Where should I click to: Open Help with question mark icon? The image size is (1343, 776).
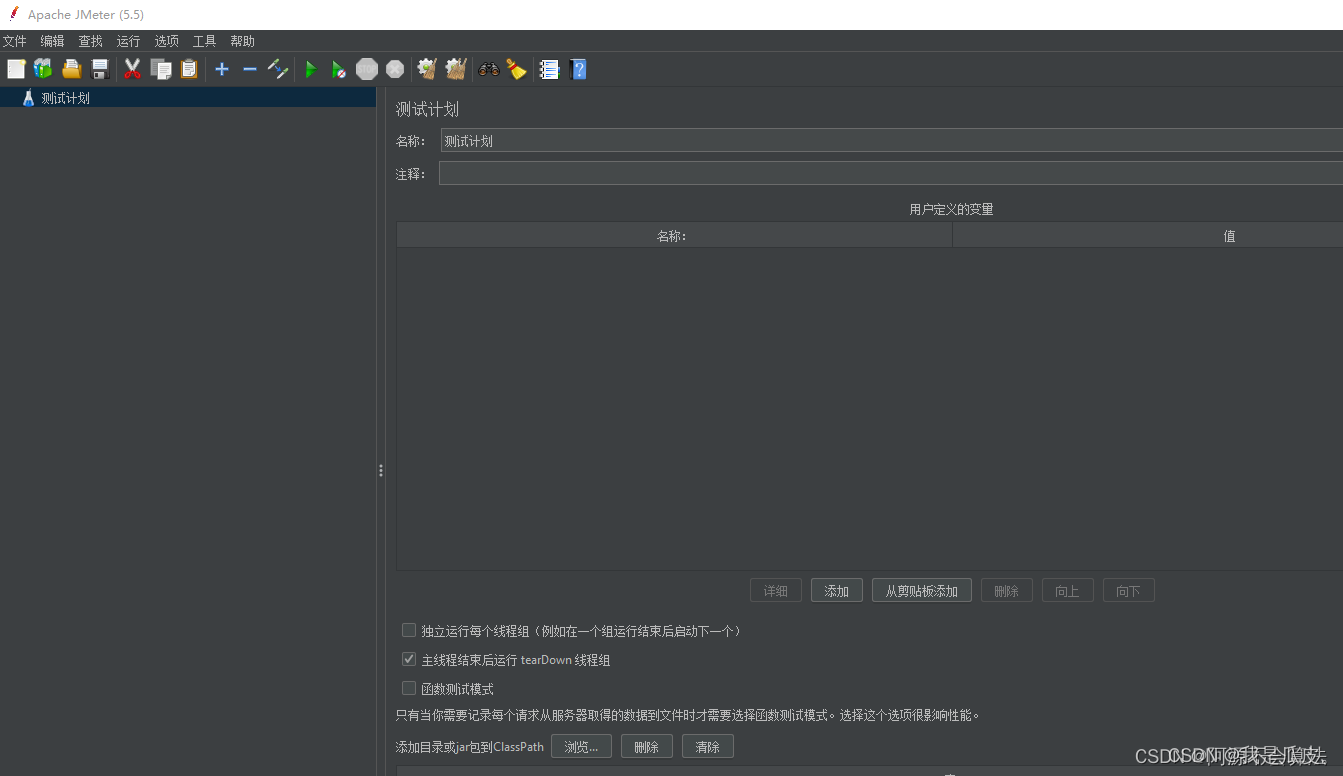click(578, 69)
